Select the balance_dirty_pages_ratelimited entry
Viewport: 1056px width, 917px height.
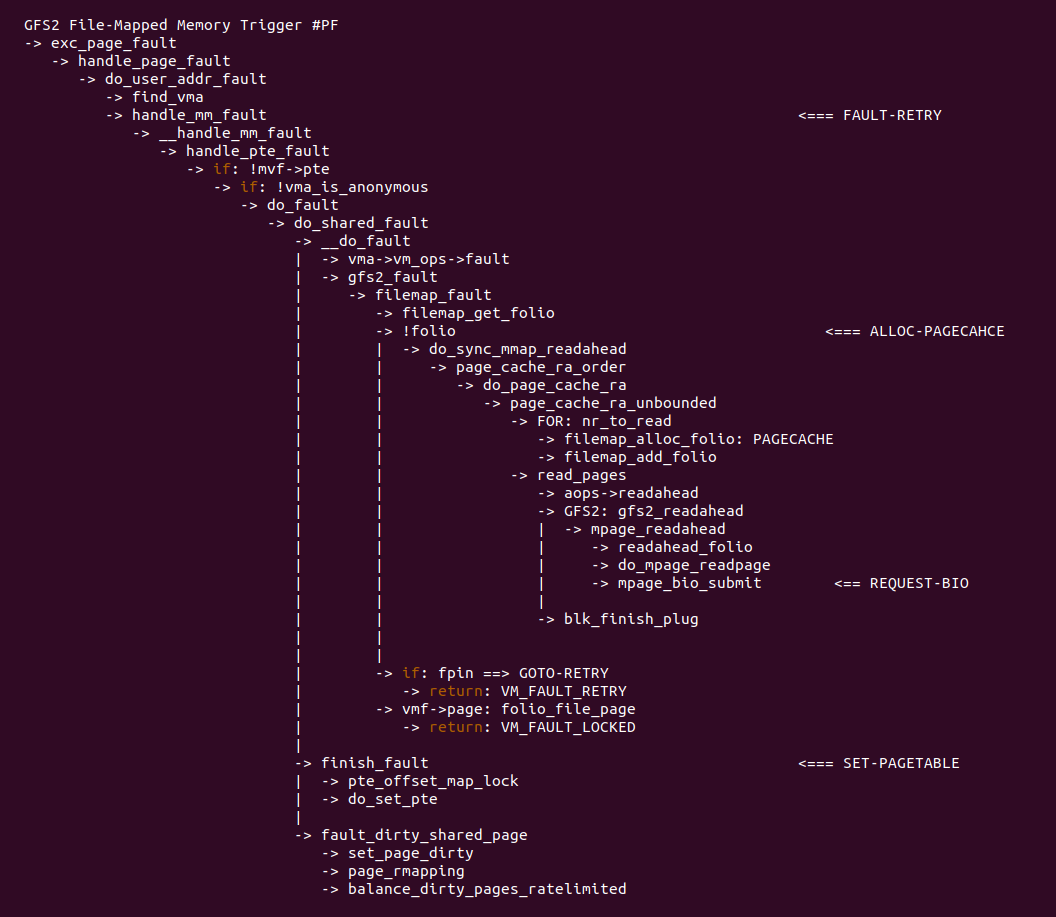click(x=487, y=889)
